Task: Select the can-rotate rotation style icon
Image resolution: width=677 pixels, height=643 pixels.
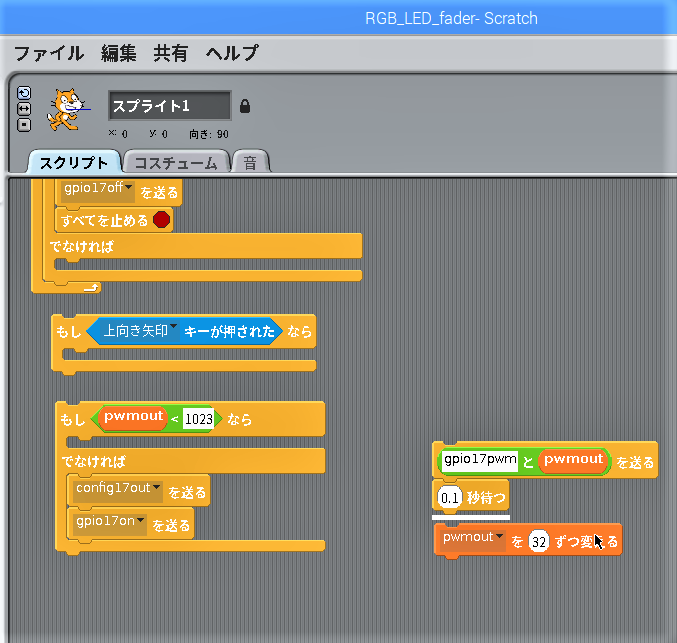Action: (x=24, y=92)
